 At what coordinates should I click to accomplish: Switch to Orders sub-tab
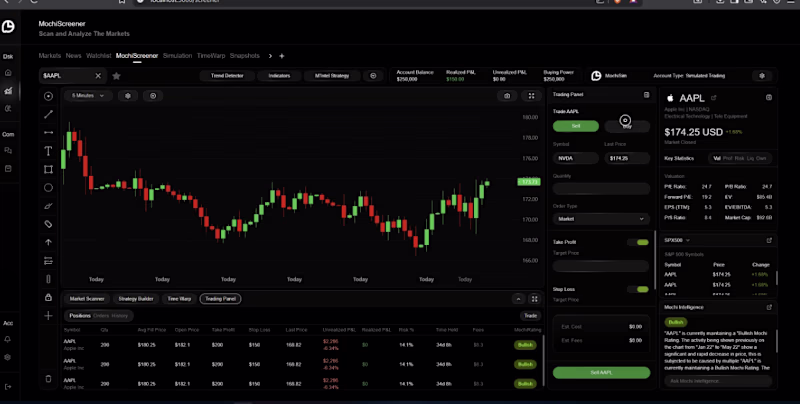coord(101,316)
